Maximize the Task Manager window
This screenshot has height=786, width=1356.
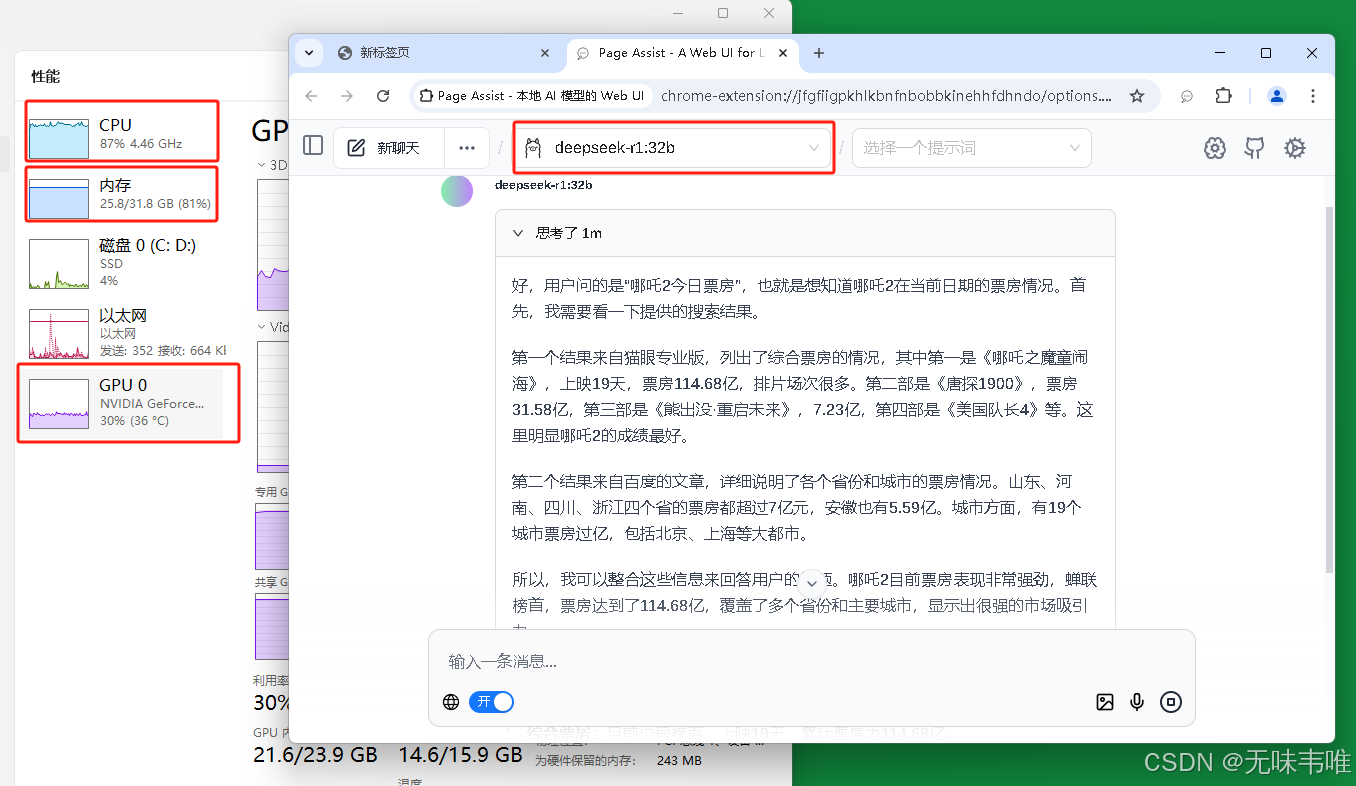coord(723,13)
